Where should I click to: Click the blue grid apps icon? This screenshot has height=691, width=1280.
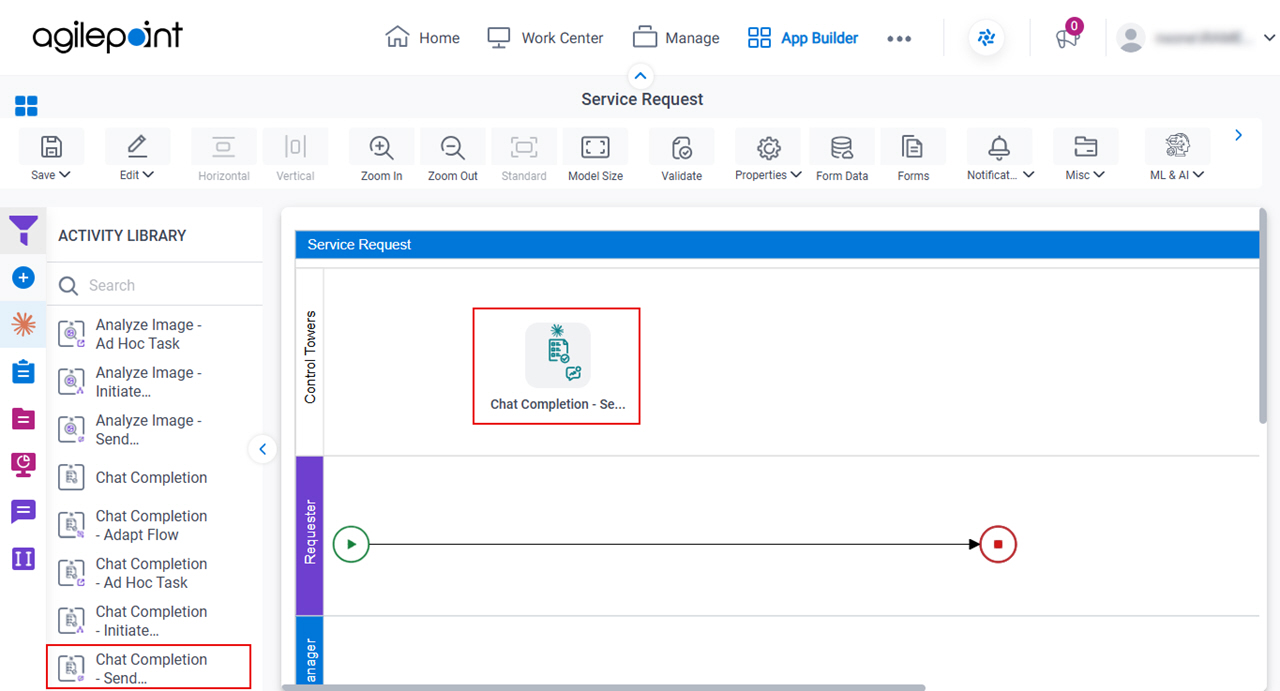click(26, 106)
